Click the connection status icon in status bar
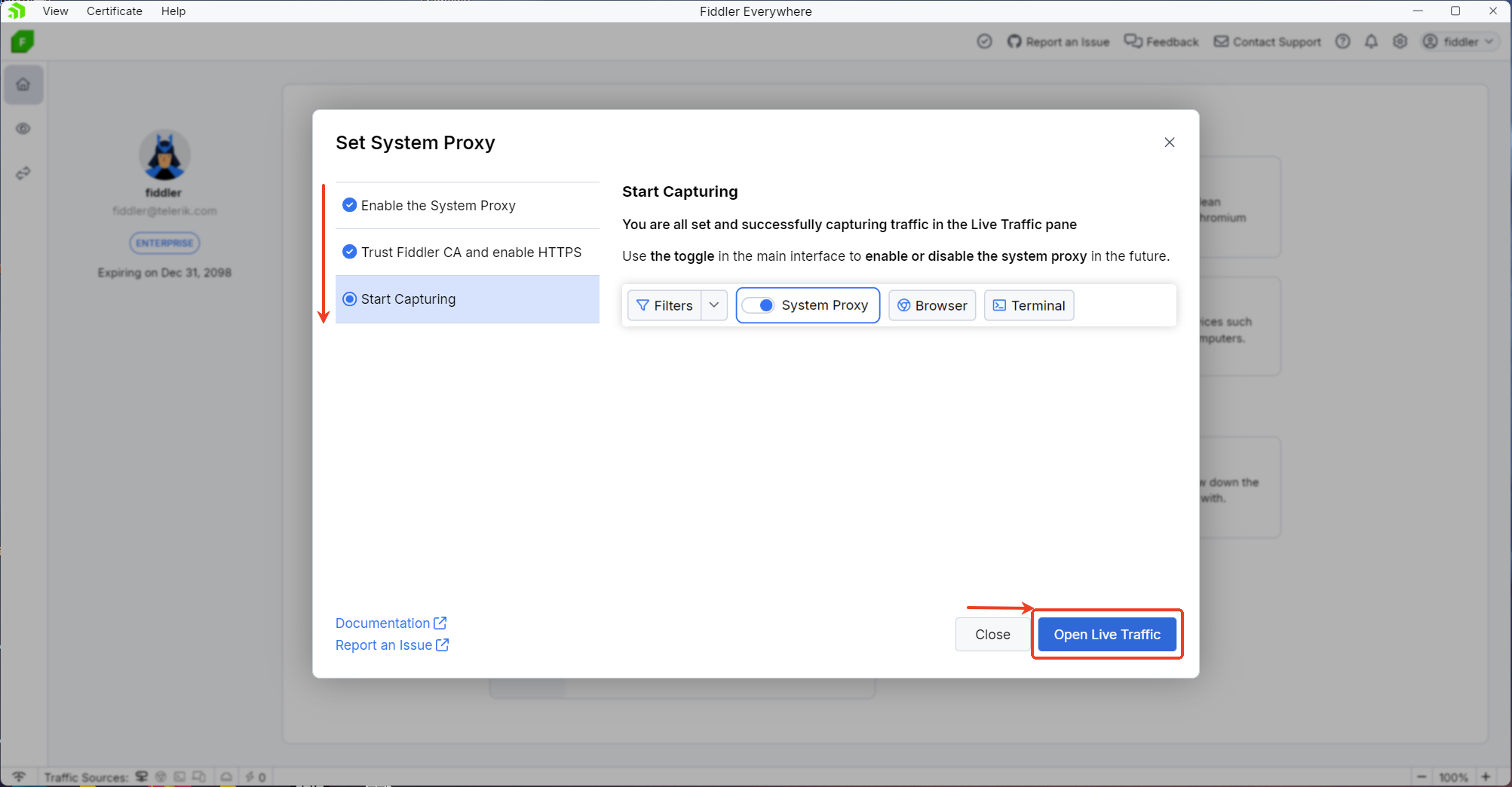This screenshot has width=1512, height=787. point(19,776)
